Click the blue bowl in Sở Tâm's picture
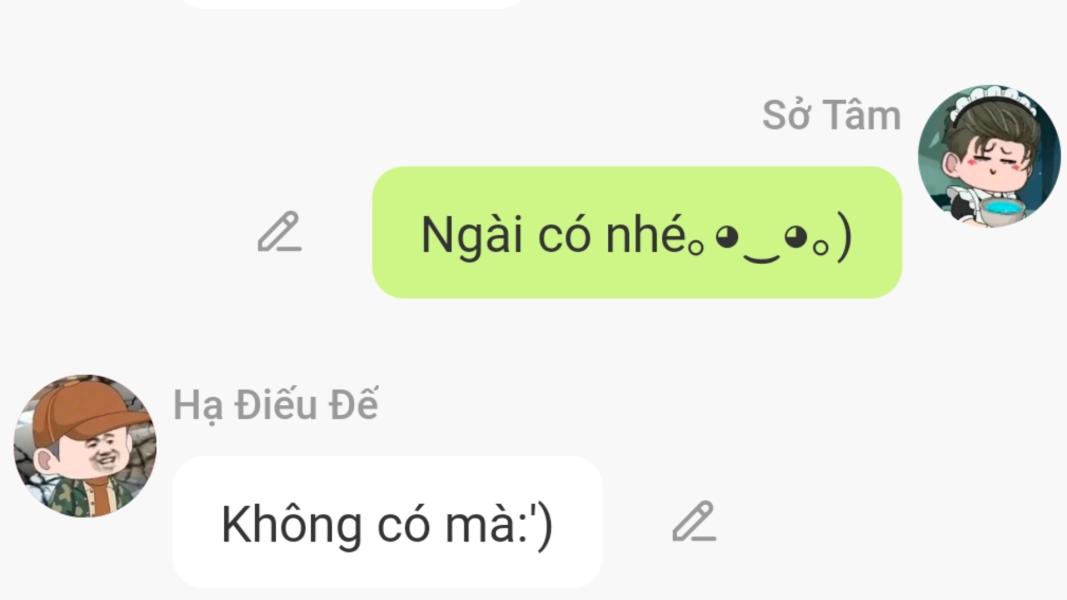Viewport: 1067px width, 600px height. (1003, 205)
